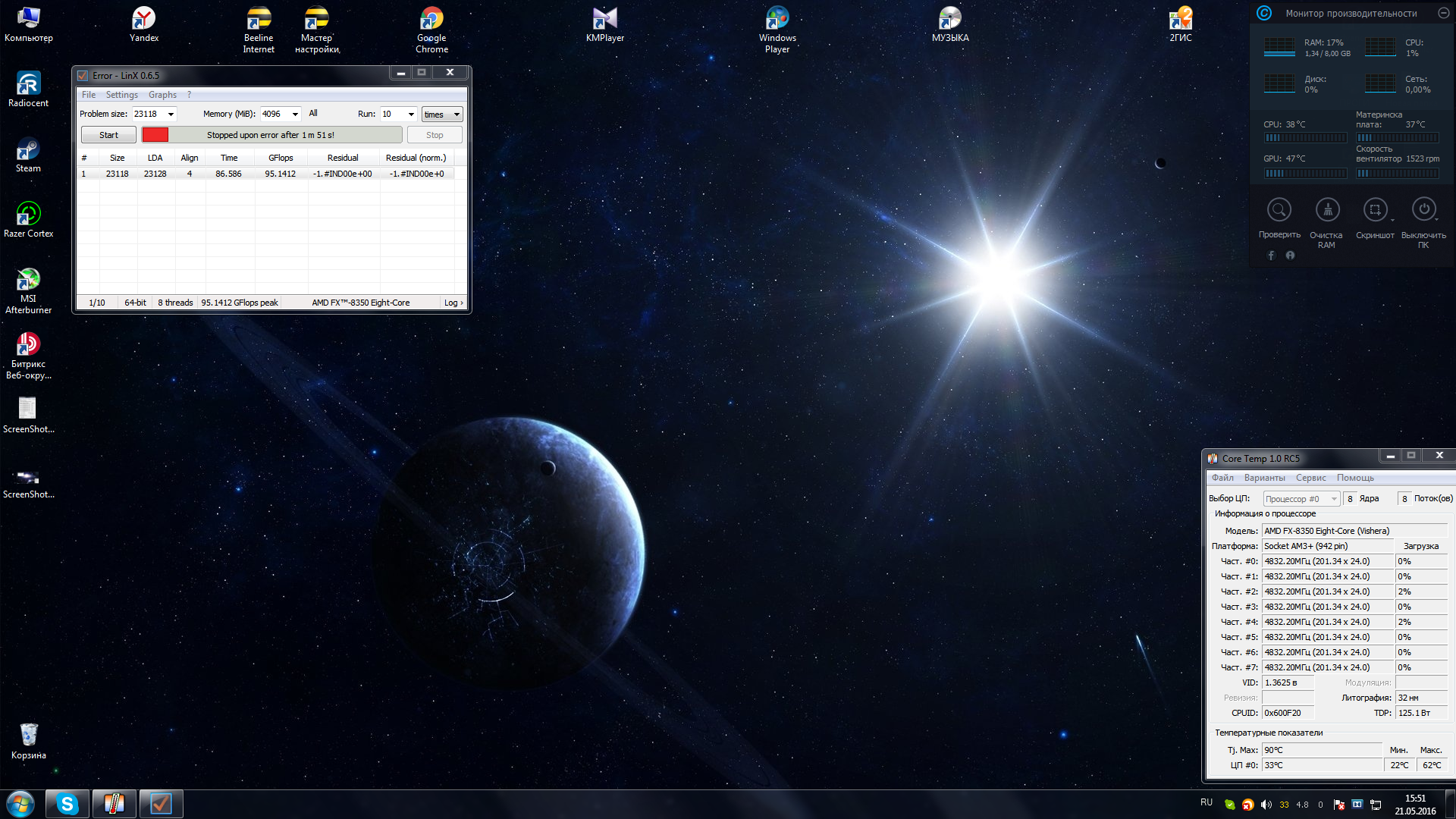The height and width of the screenshot is (819, 1456).
Task: Open the Сервис menu in Core Temp
Action: (x=1310, y=478)
